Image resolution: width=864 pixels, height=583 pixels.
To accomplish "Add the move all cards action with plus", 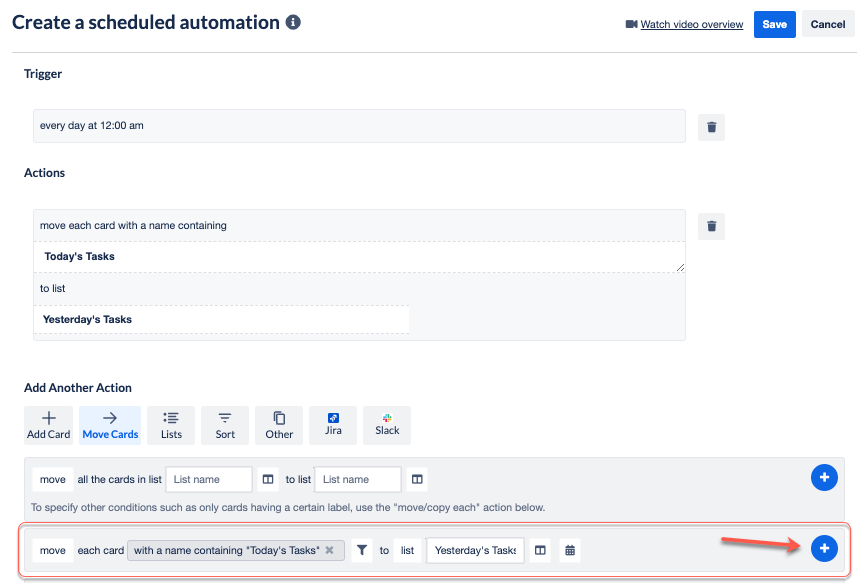I will (x=824, y=477).
